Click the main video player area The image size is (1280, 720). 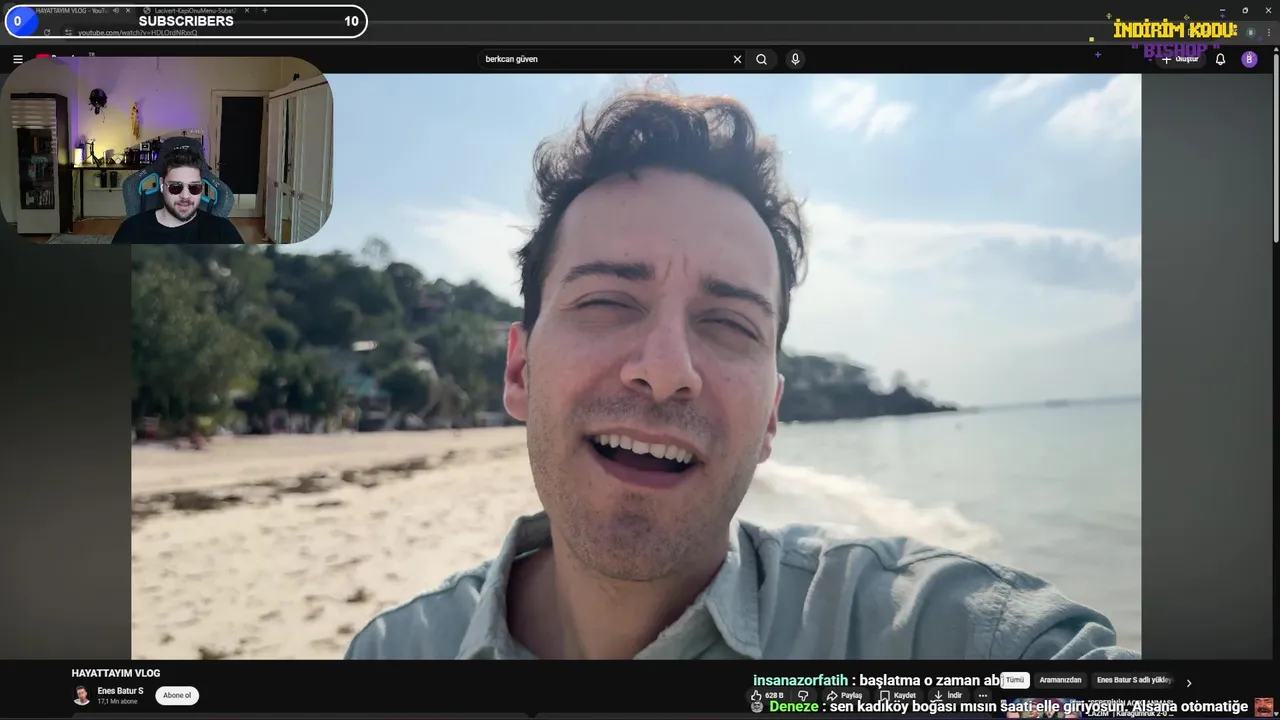(x=636, y=366)
